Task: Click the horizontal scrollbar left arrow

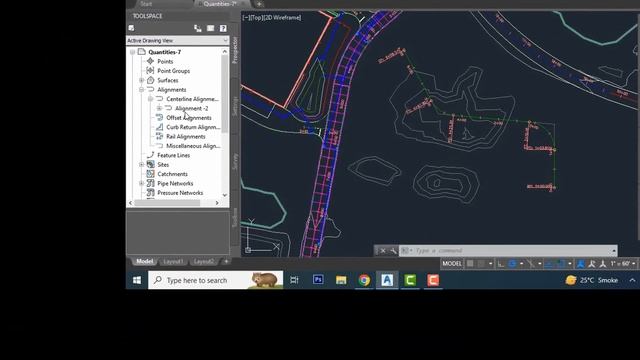Action: point(131,203)
